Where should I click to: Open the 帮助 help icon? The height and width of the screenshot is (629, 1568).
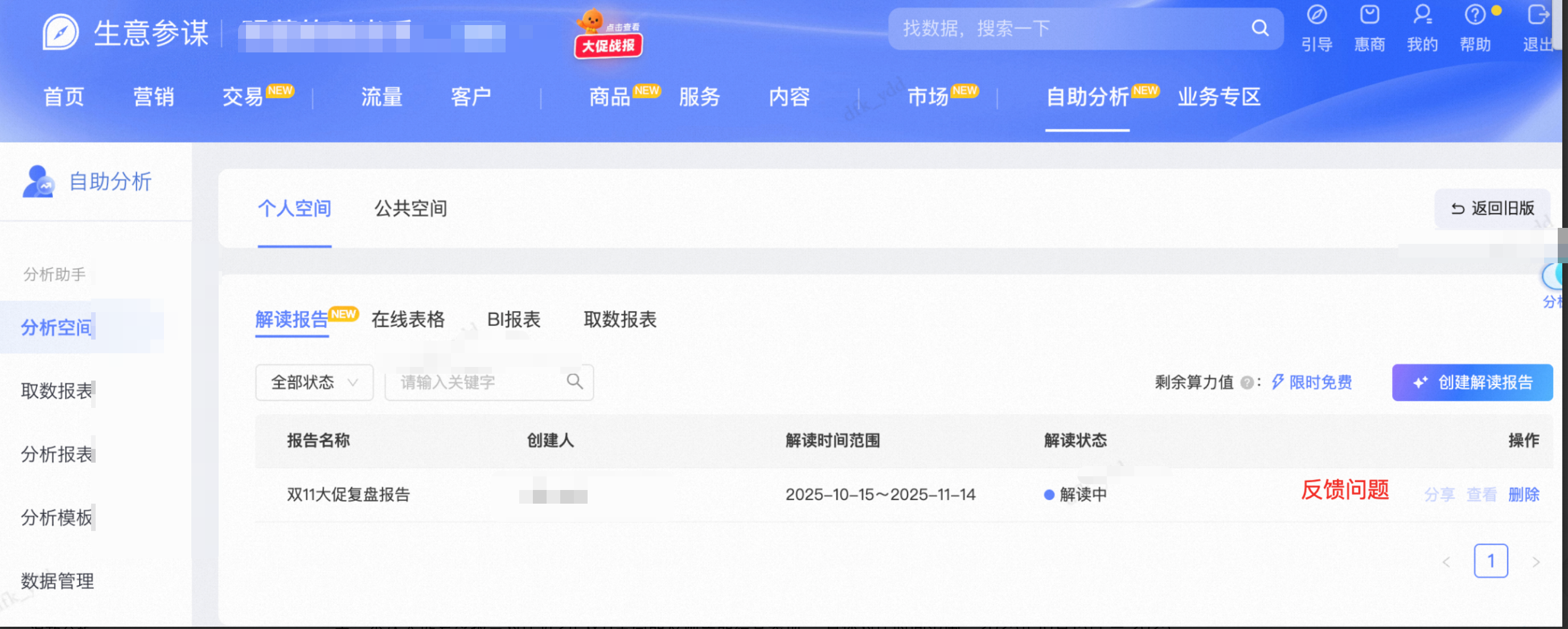tap(1475, 14)
